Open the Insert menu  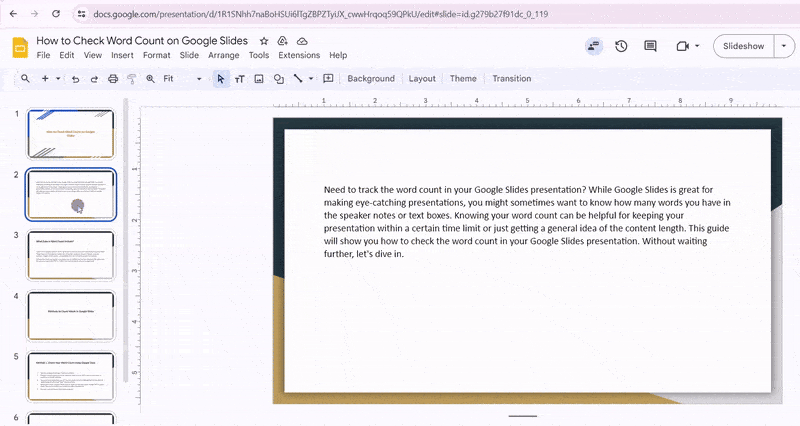coord(122,55)
